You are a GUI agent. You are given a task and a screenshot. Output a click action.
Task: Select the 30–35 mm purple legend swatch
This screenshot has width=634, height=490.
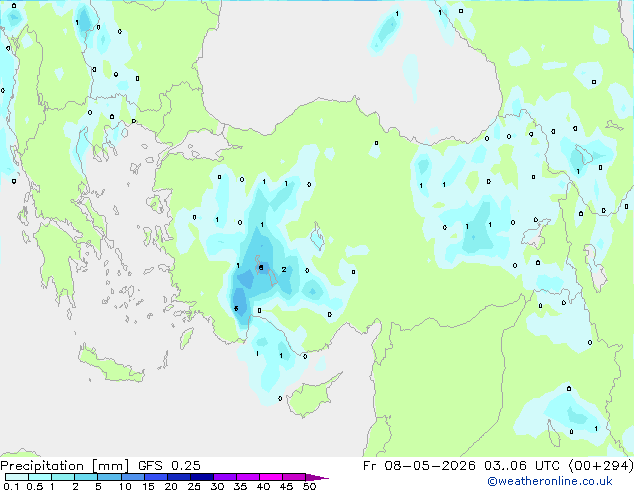[x=224, y=477]
